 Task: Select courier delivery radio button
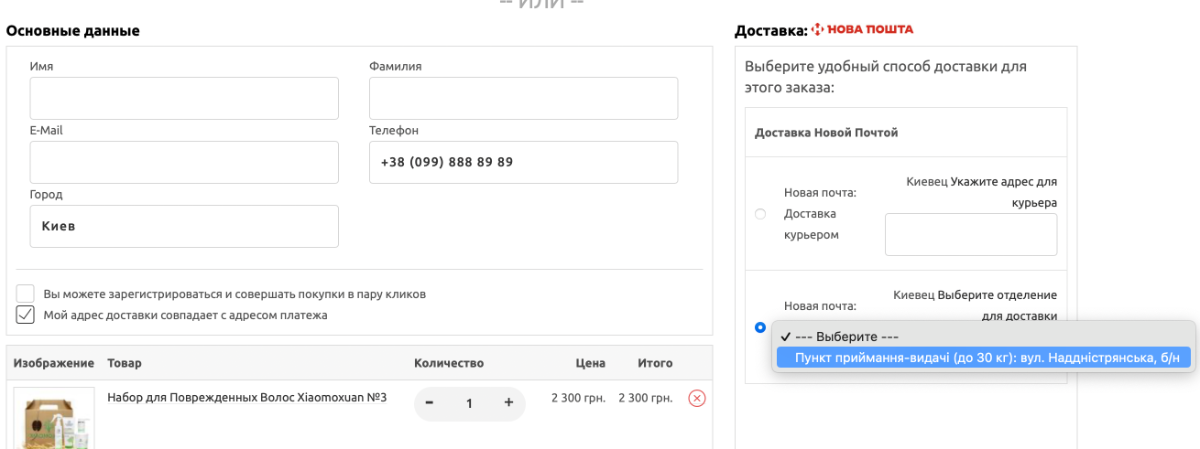tap(760, 214)
